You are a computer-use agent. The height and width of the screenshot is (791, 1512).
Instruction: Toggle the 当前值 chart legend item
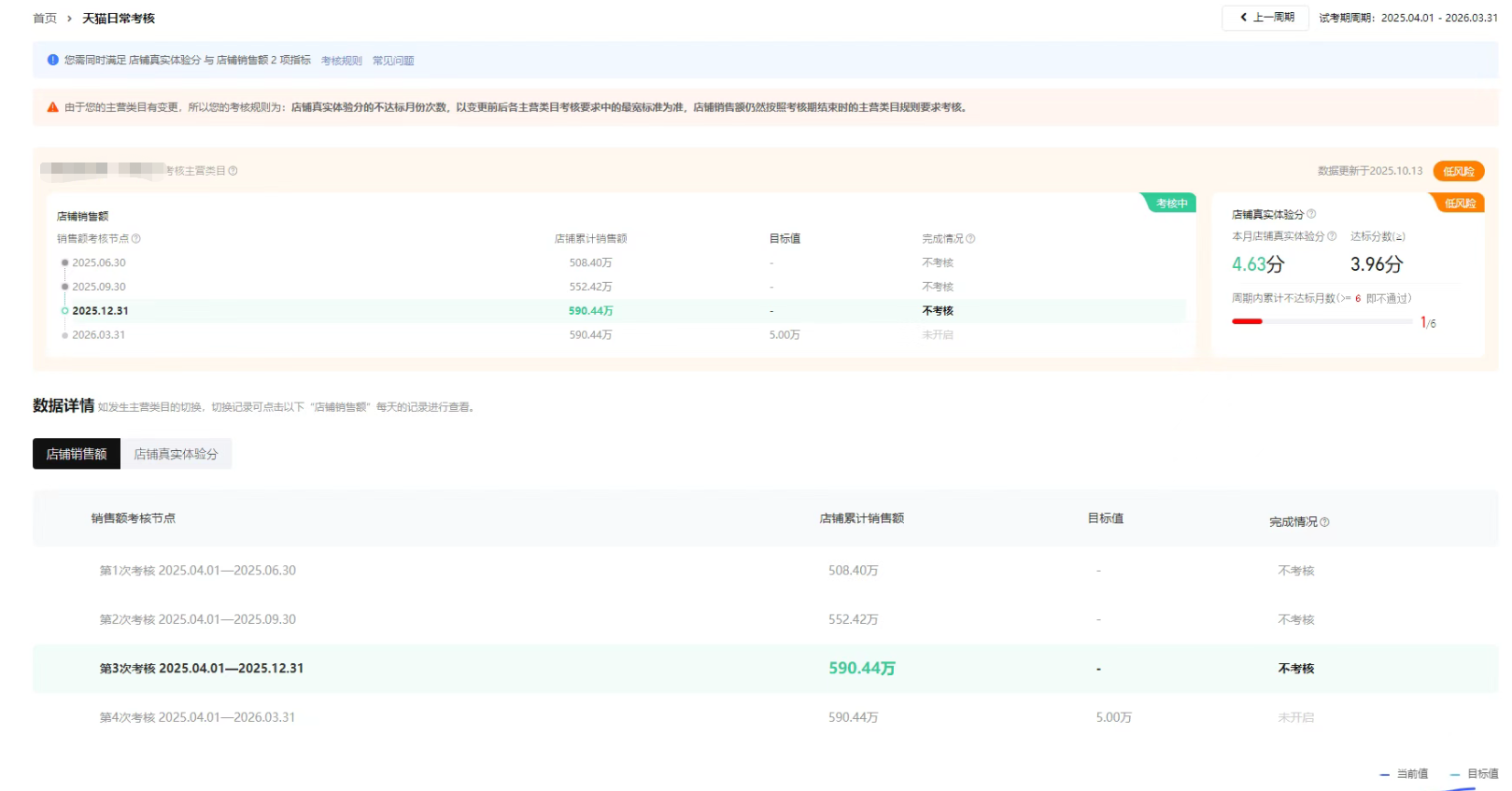(x=1404, y=774)
